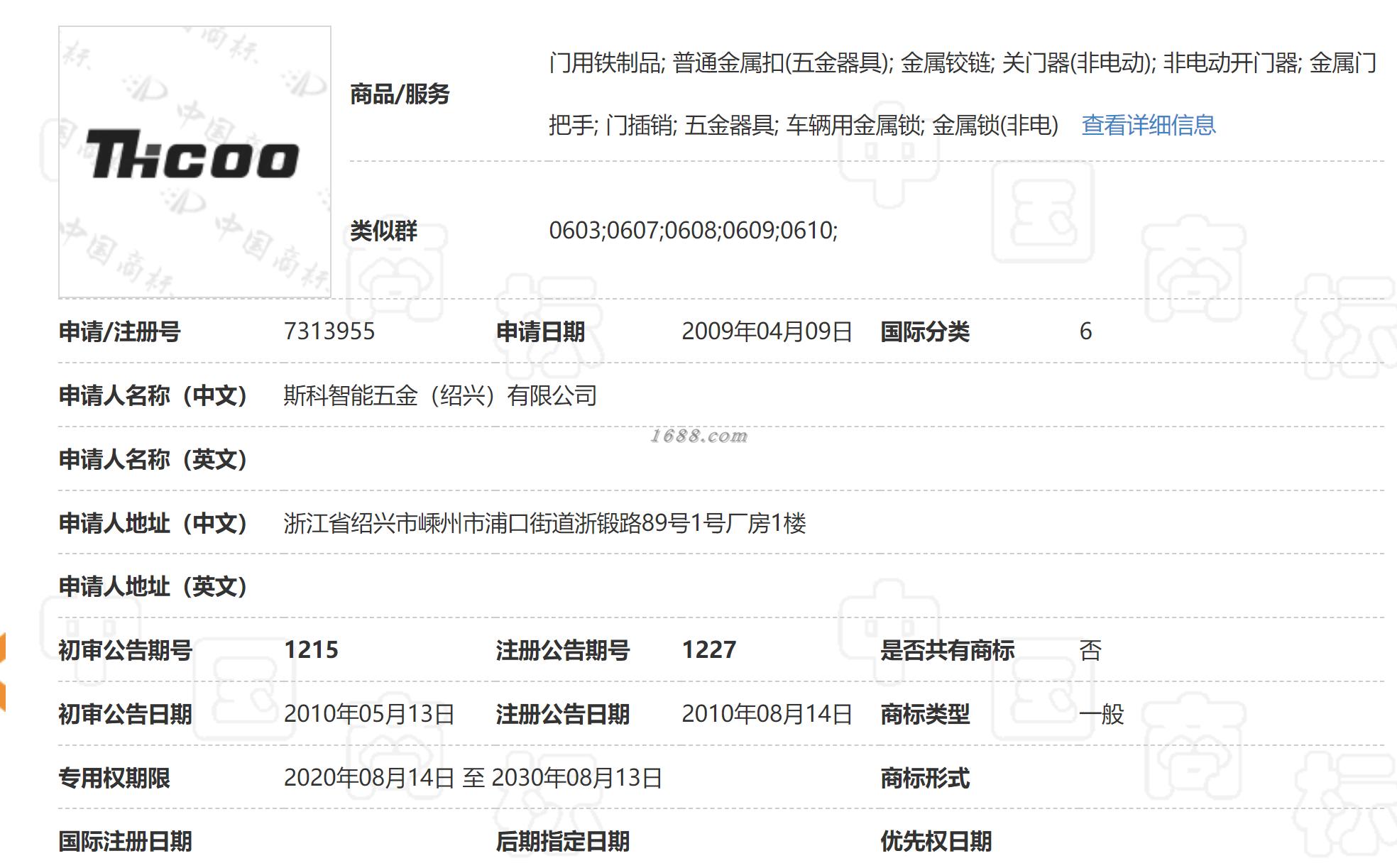This screenshot has width=1397, height=868.
Task: Click the 是否共有商标 value 否
Action: (x=1090, y=650)
